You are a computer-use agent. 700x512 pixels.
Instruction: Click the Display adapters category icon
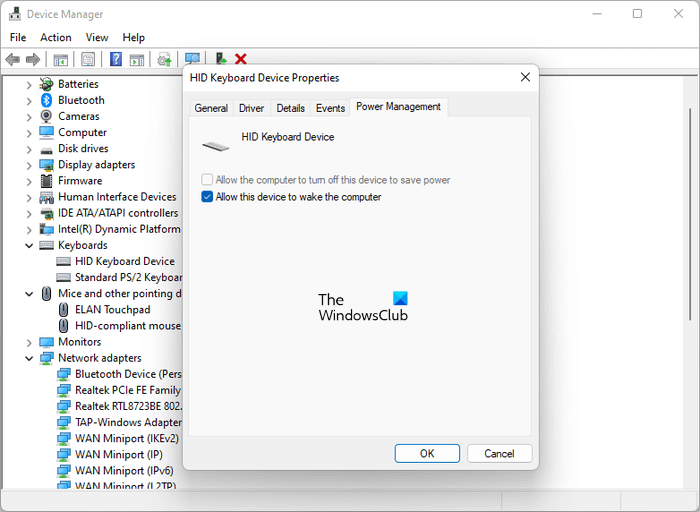pyautogui.click(x=46, y=165)
